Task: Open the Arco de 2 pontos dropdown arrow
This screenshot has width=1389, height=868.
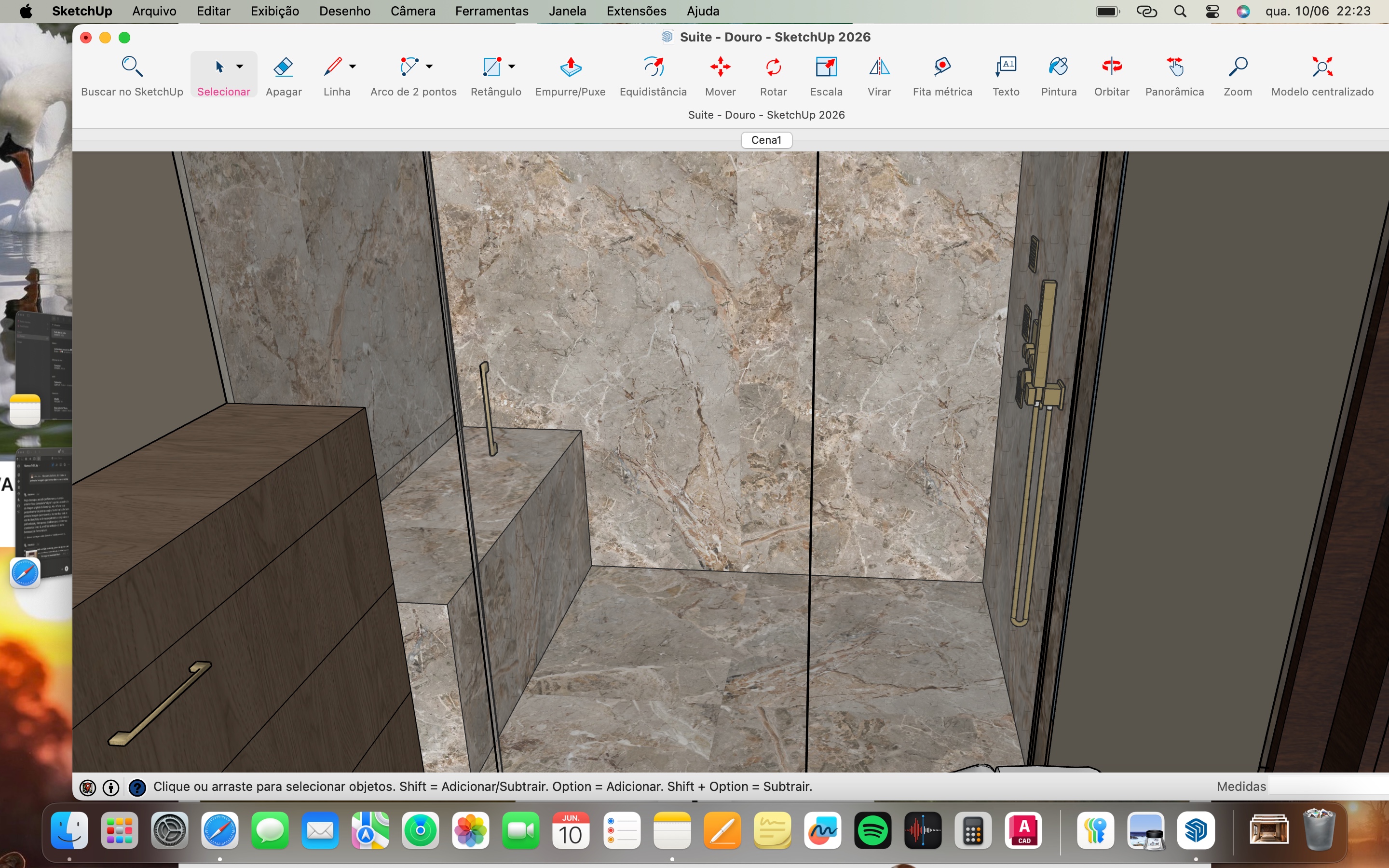Action: click(x=429, y=67)
